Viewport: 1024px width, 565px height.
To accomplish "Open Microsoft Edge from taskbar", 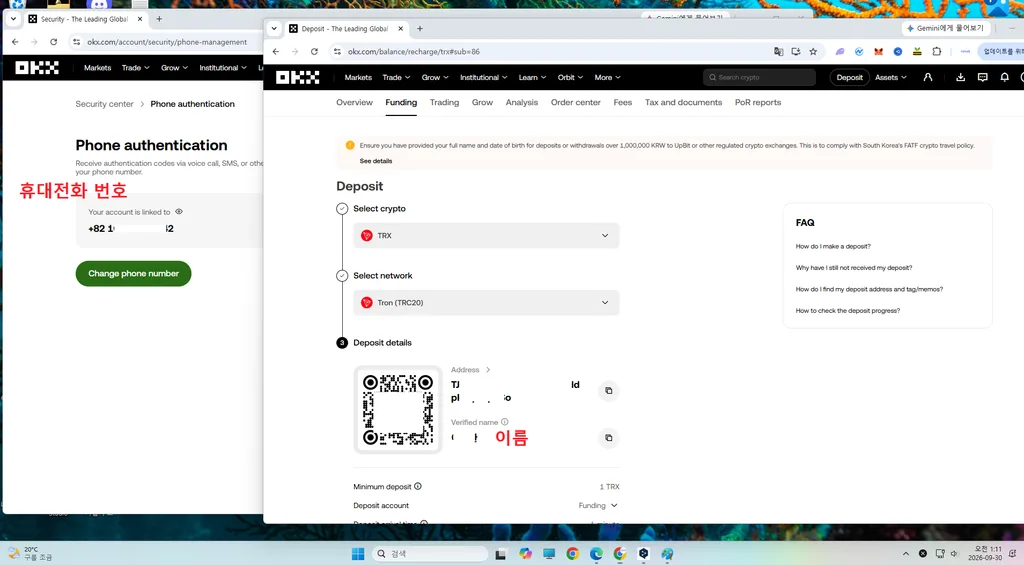I will pyautogui.click(x=596, y=554).
